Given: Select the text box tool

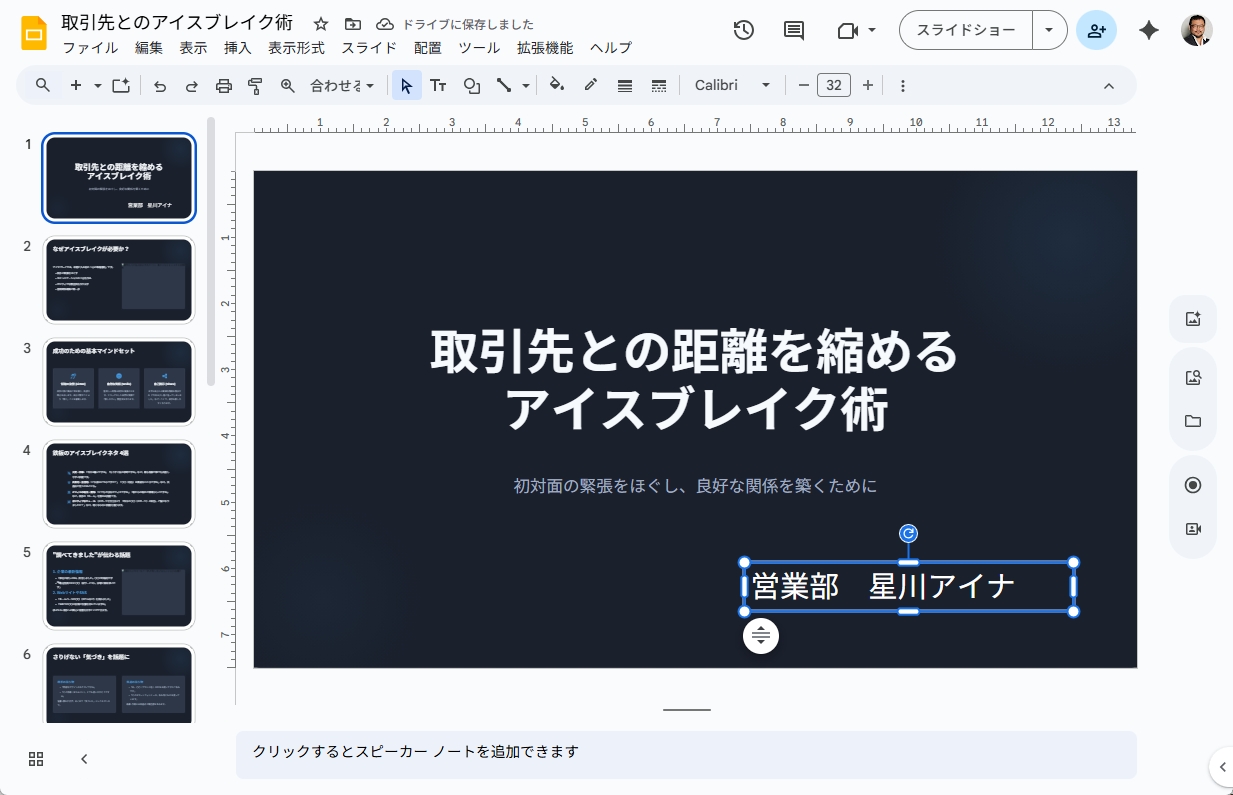Looking at the screenshot, I should coord(438,85).
